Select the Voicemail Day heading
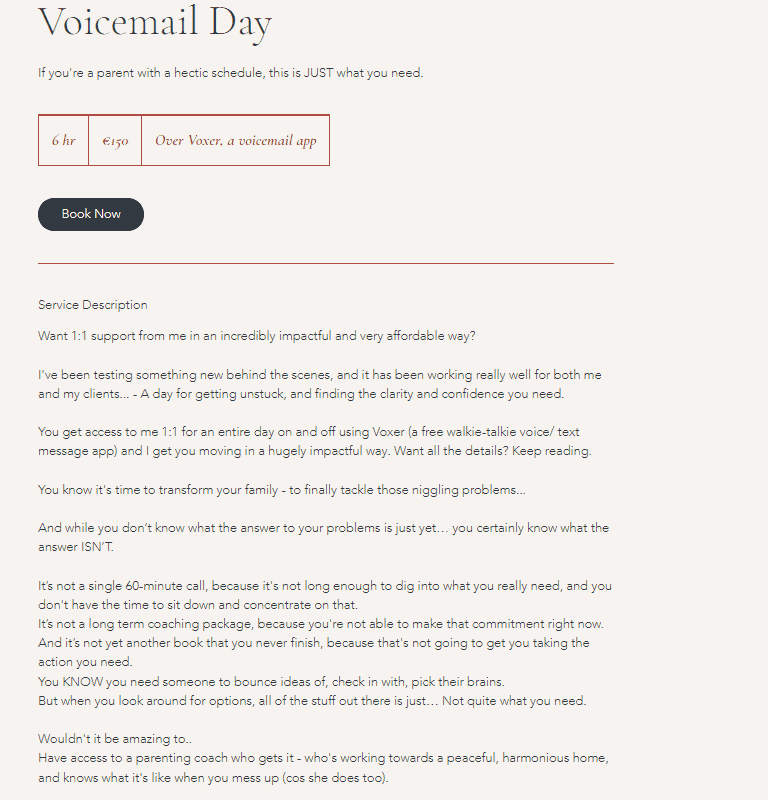 pos(155,23)
